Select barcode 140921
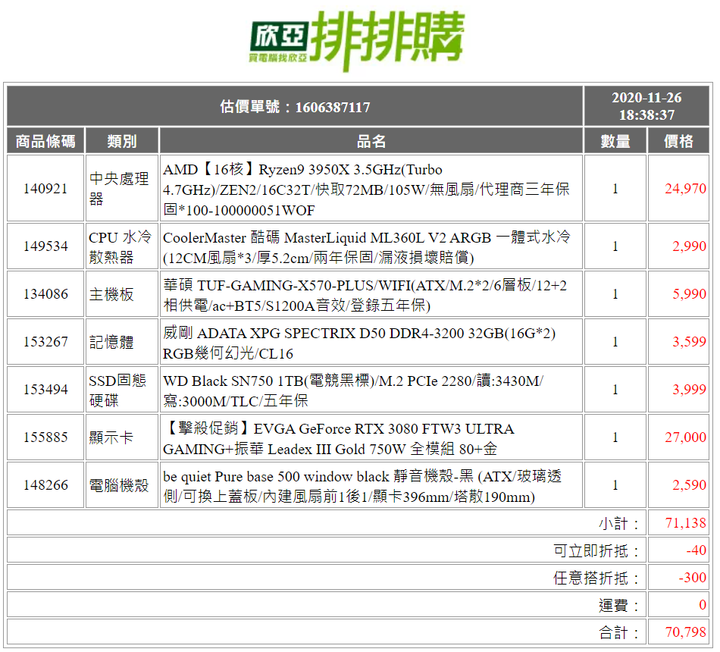 (45, 189)
